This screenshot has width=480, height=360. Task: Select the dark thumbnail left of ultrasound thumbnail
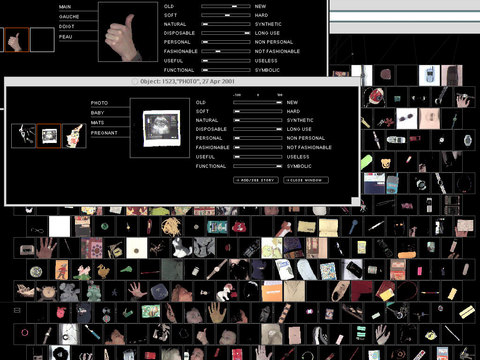tap(23, 136)
